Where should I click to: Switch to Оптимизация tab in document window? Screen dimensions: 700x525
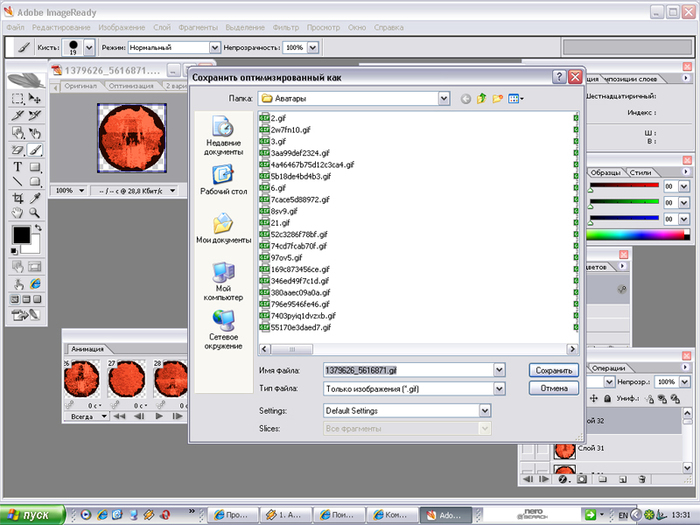pyautogui.click(x=131, y=86)
